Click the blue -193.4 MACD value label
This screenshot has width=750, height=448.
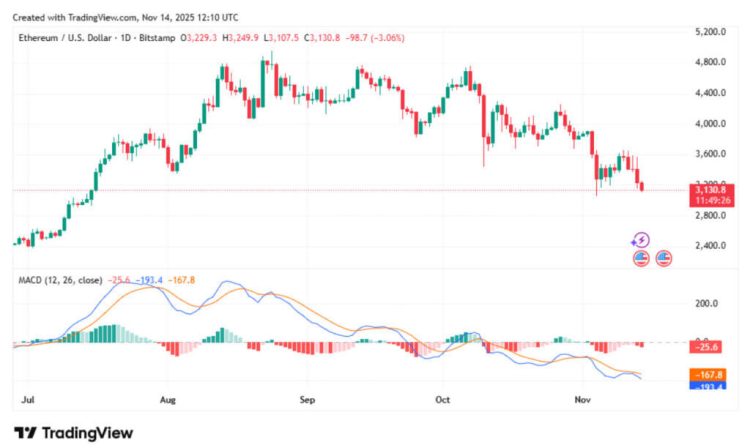[714, 386]
